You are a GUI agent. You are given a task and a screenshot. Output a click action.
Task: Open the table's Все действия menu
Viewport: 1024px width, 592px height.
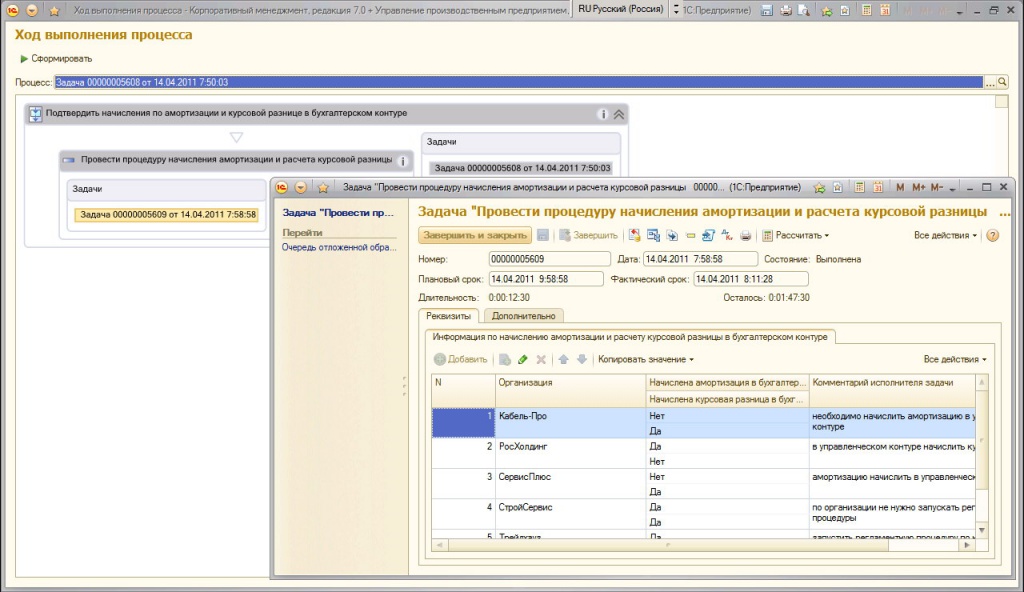point(955,359)
